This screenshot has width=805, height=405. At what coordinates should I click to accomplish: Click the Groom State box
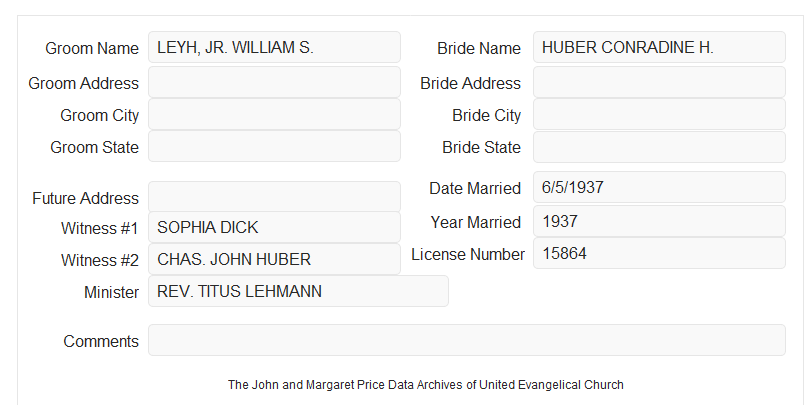(274, 146)
